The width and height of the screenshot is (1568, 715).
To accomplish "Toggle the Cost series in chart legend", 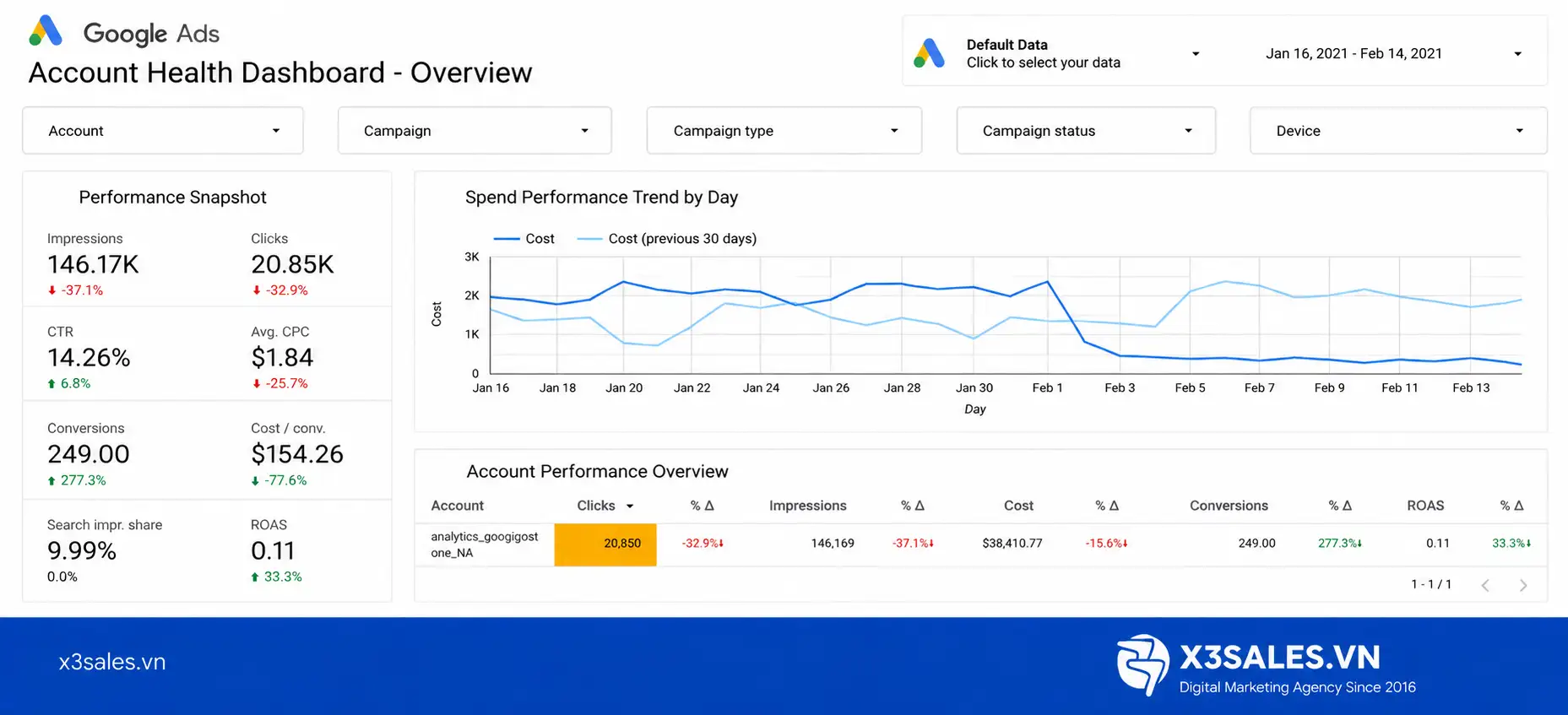I will pos(524,239).
